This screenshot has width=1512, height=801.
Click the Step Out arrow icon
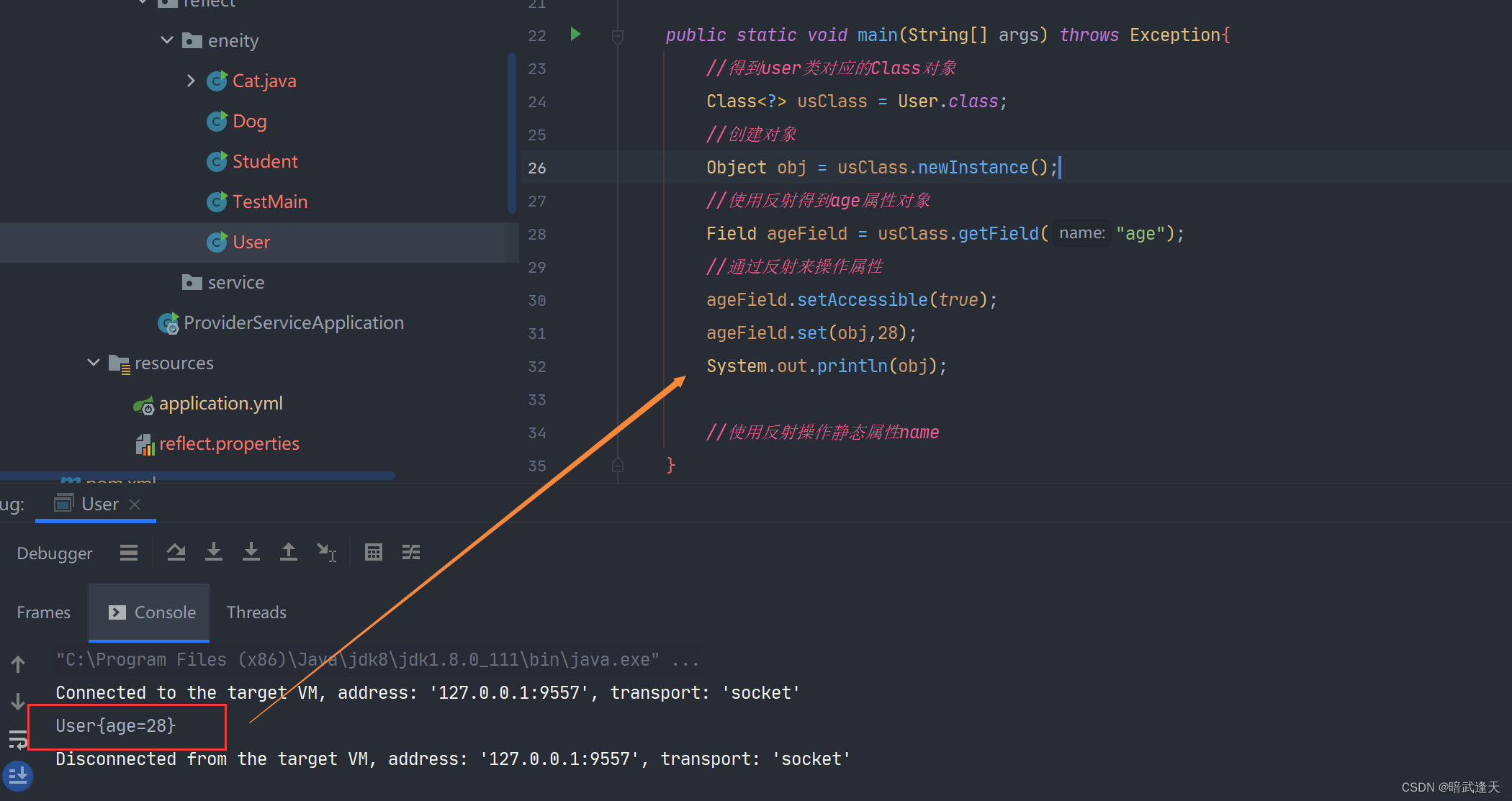(x=289, y=553)
